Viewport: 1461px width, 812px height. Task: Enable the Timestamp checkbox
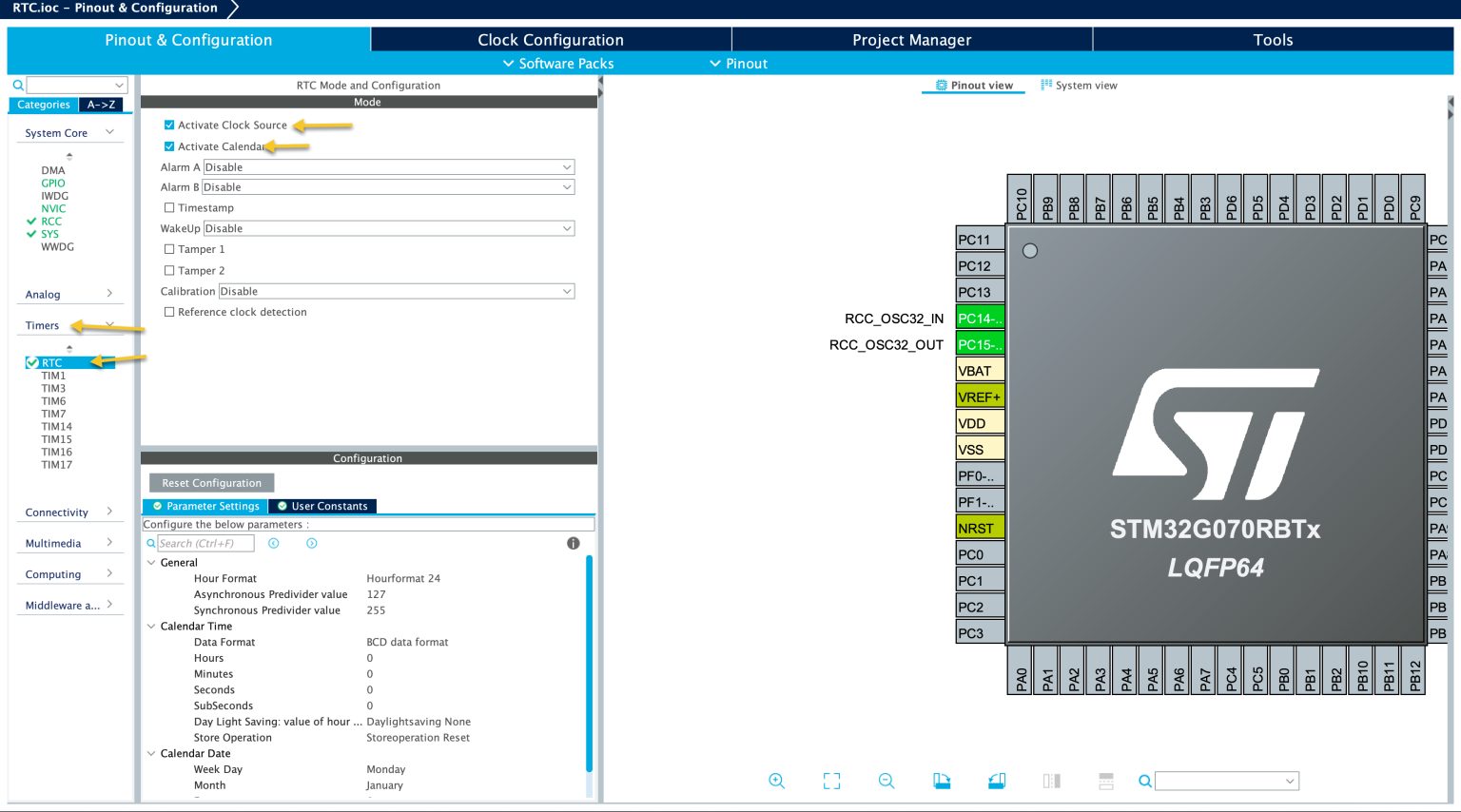click(x=169, y=207)
